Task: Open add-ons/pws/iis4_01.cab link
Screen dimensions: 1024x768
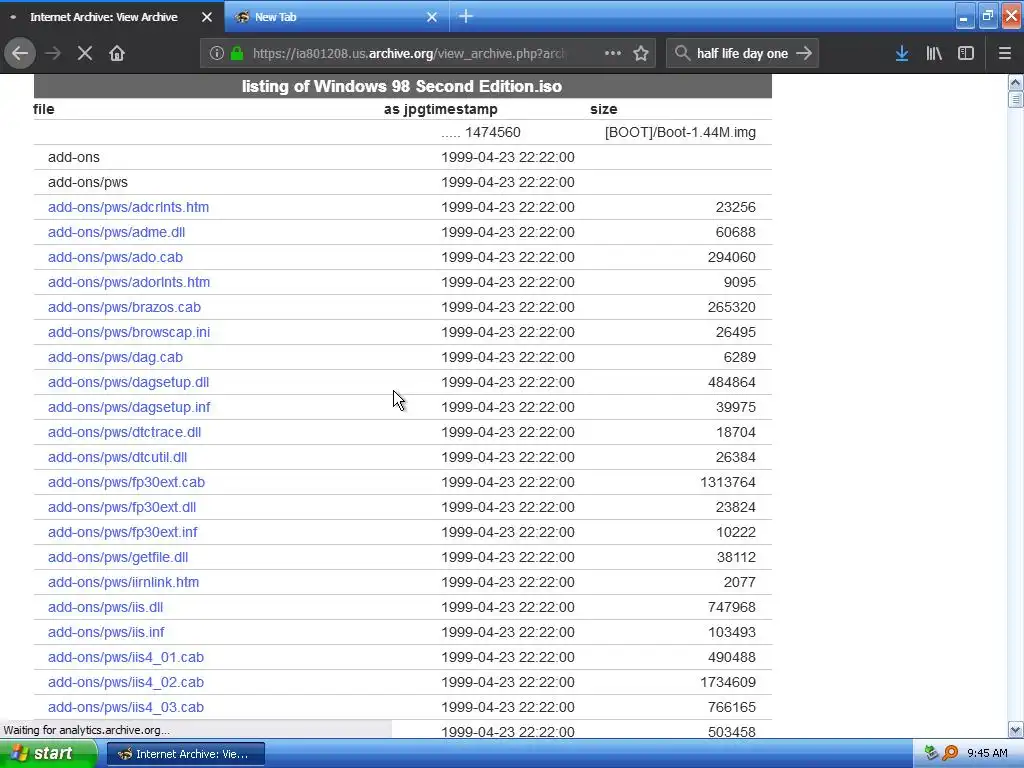Action: coord(125,657)
